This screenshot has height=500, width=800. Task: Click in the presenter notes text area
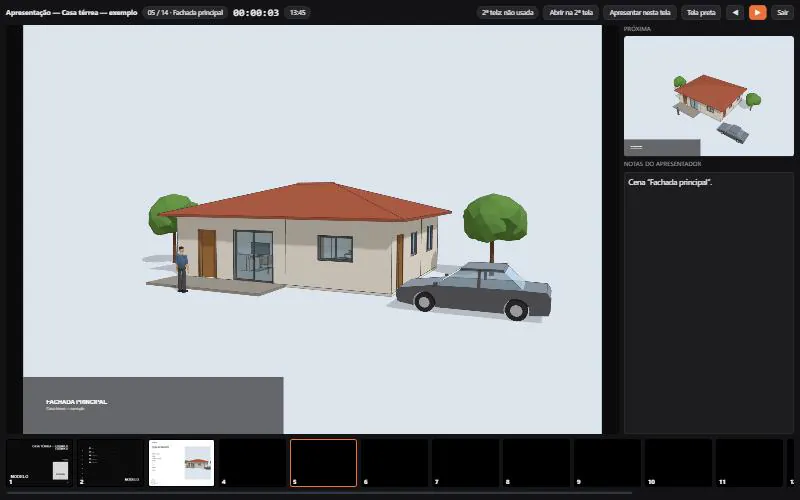[709, 303]
